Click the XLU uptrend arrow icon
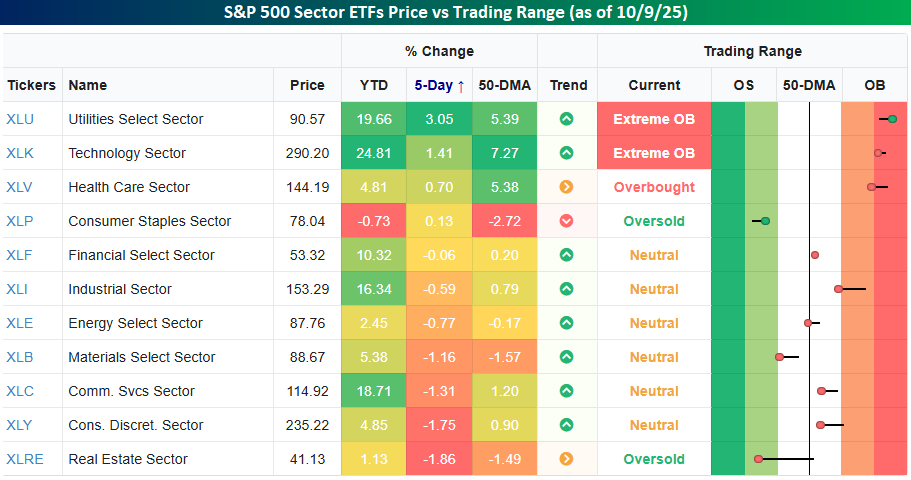The width and height of the screenshot is (911, 480). point(566,119)
